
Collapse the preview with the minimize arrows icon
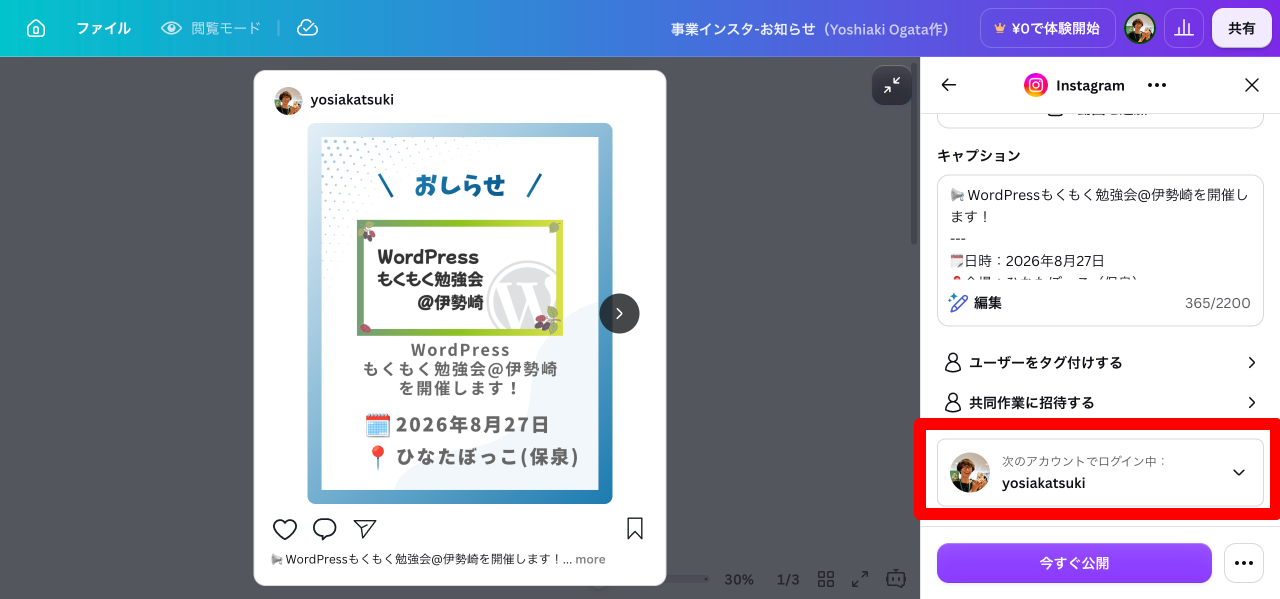tap(891, 85)
